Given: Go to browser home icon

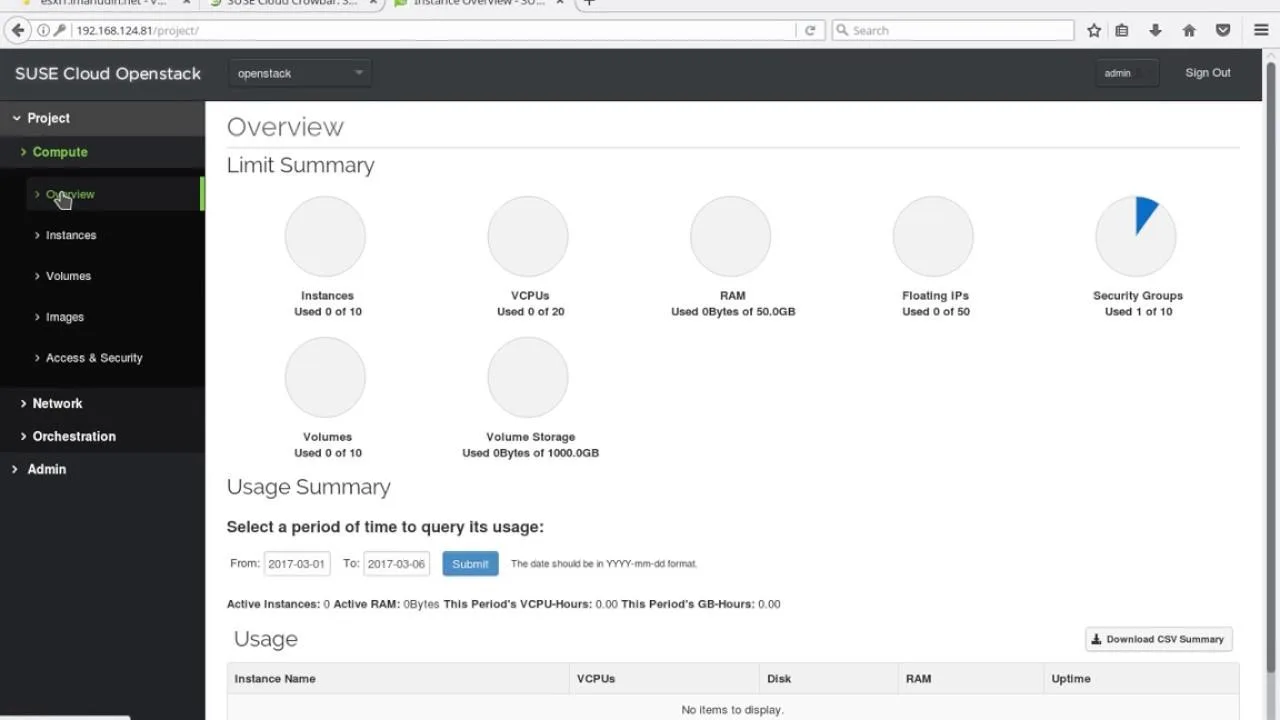Looking at the screenshot, I should coord(1189,30).
